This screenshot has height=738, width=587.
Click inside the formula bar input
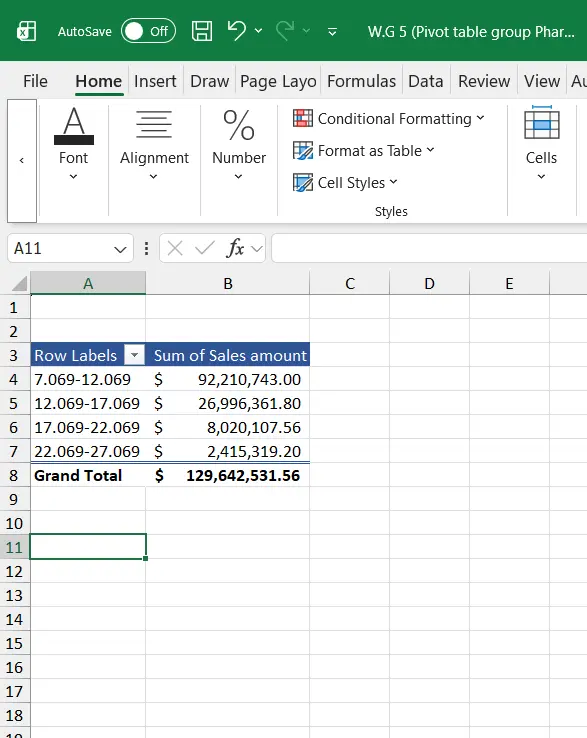(x=429, y=248)
